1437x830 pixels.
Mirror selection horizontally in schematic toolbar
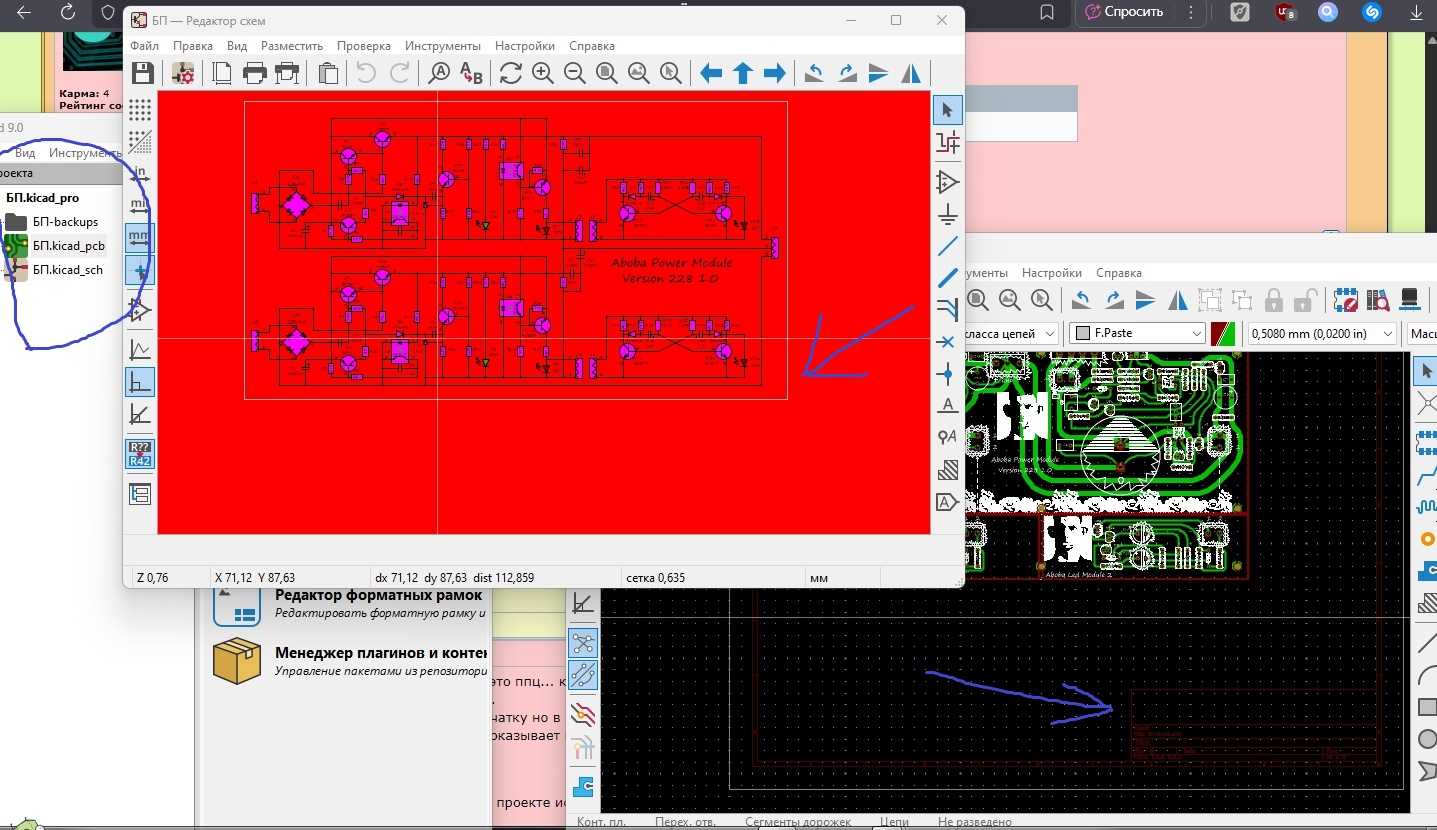tap(911, 73)
